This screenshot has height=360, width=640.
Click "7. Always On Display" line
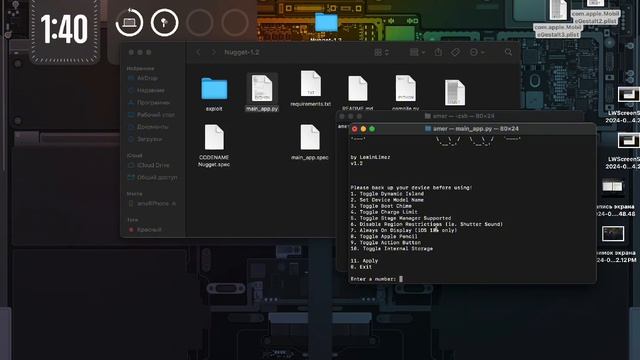404,230
